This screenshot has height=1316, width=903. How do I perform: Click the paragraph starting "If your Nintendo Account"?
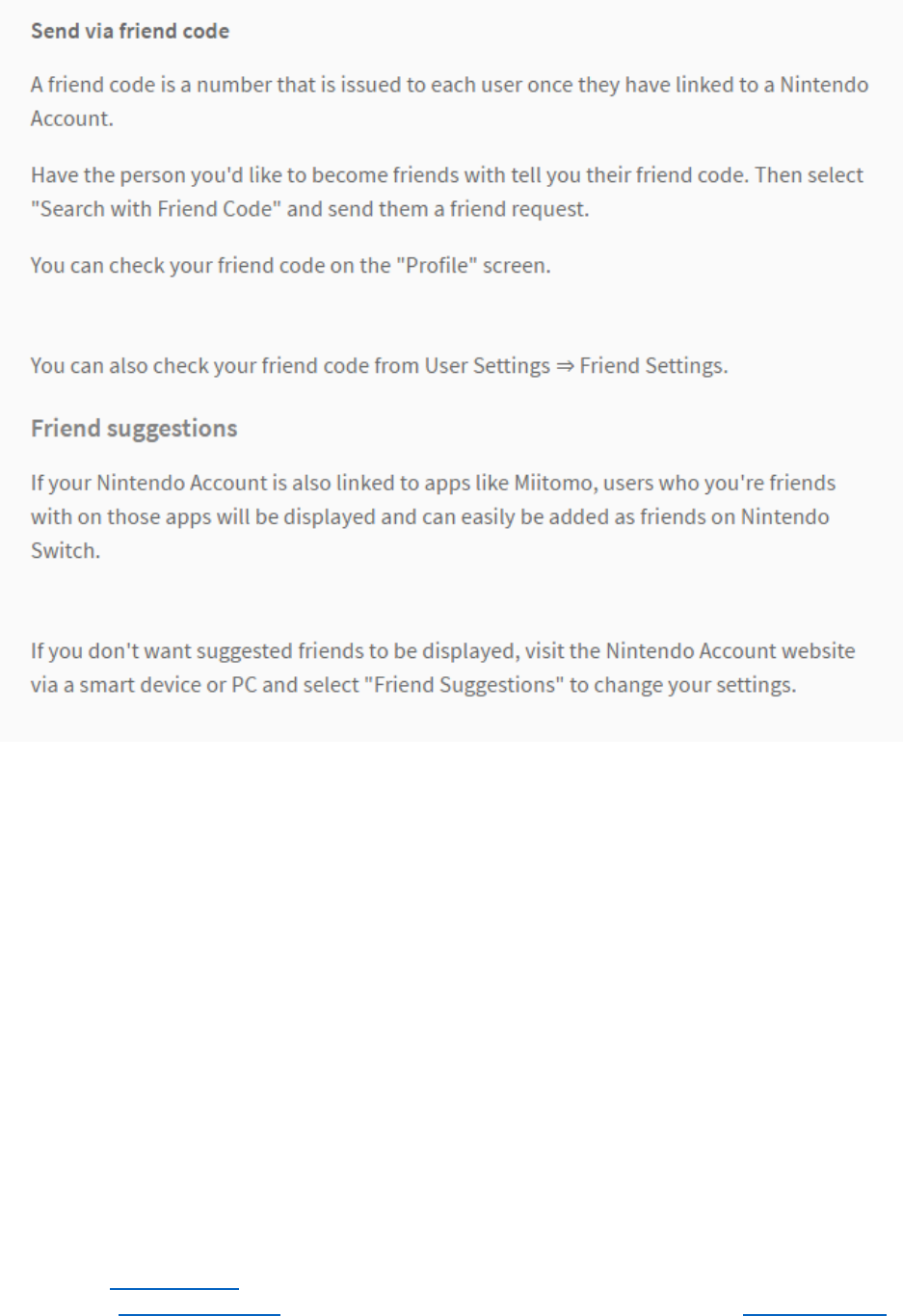pyautogui.click(x=434, y=516)
